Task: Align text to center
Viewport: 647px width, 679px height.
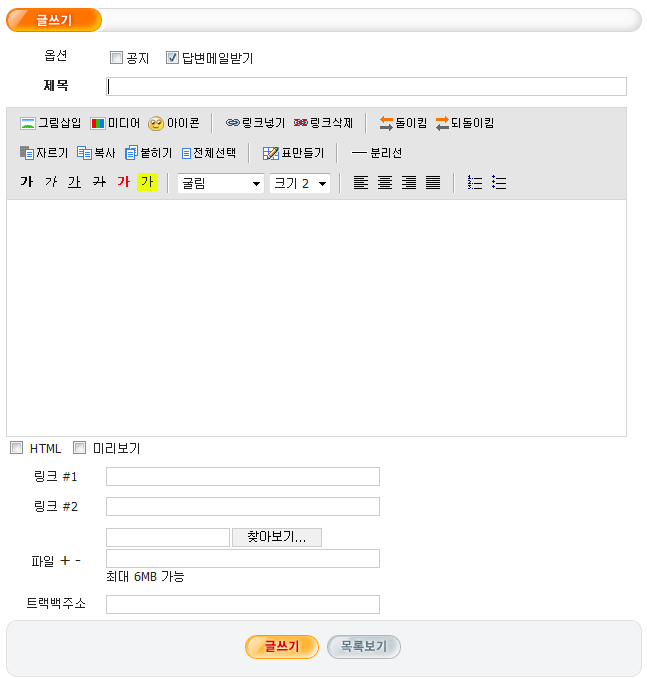Action: coord(385,183)
